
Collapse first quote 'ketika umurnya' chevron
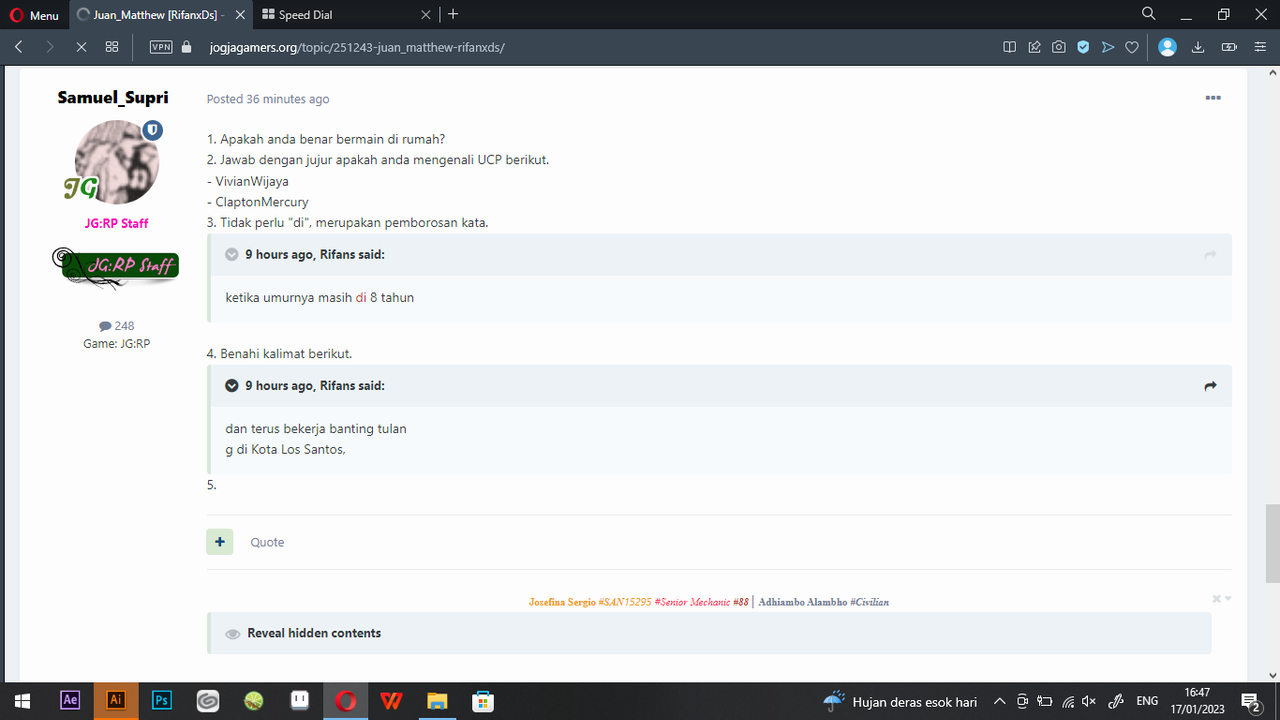point(232,254)
